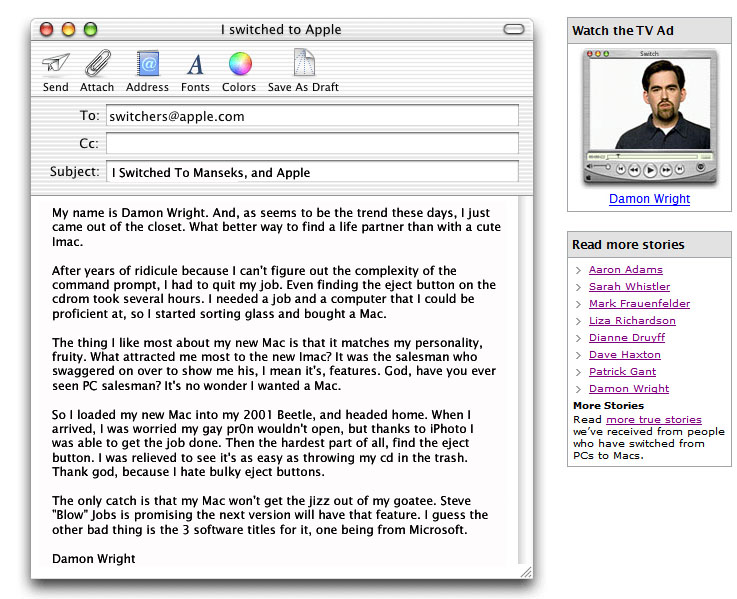The width and height of the screenshot is (737, 599).
Task: Open Aaron Adams story link
Action: [x=626, y=269]
